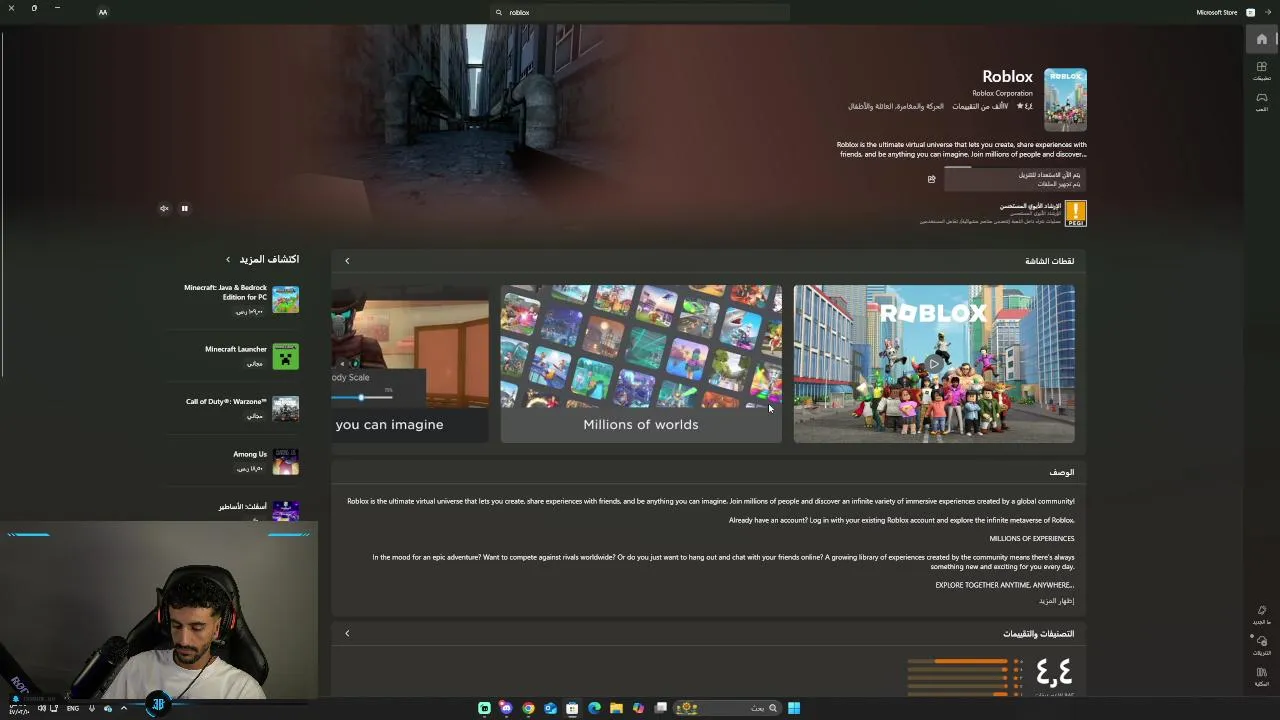This screenshot has width=1280, height=720.
Task: Open Google Chrome from the taskbar
Action: (x=528, y=708)
